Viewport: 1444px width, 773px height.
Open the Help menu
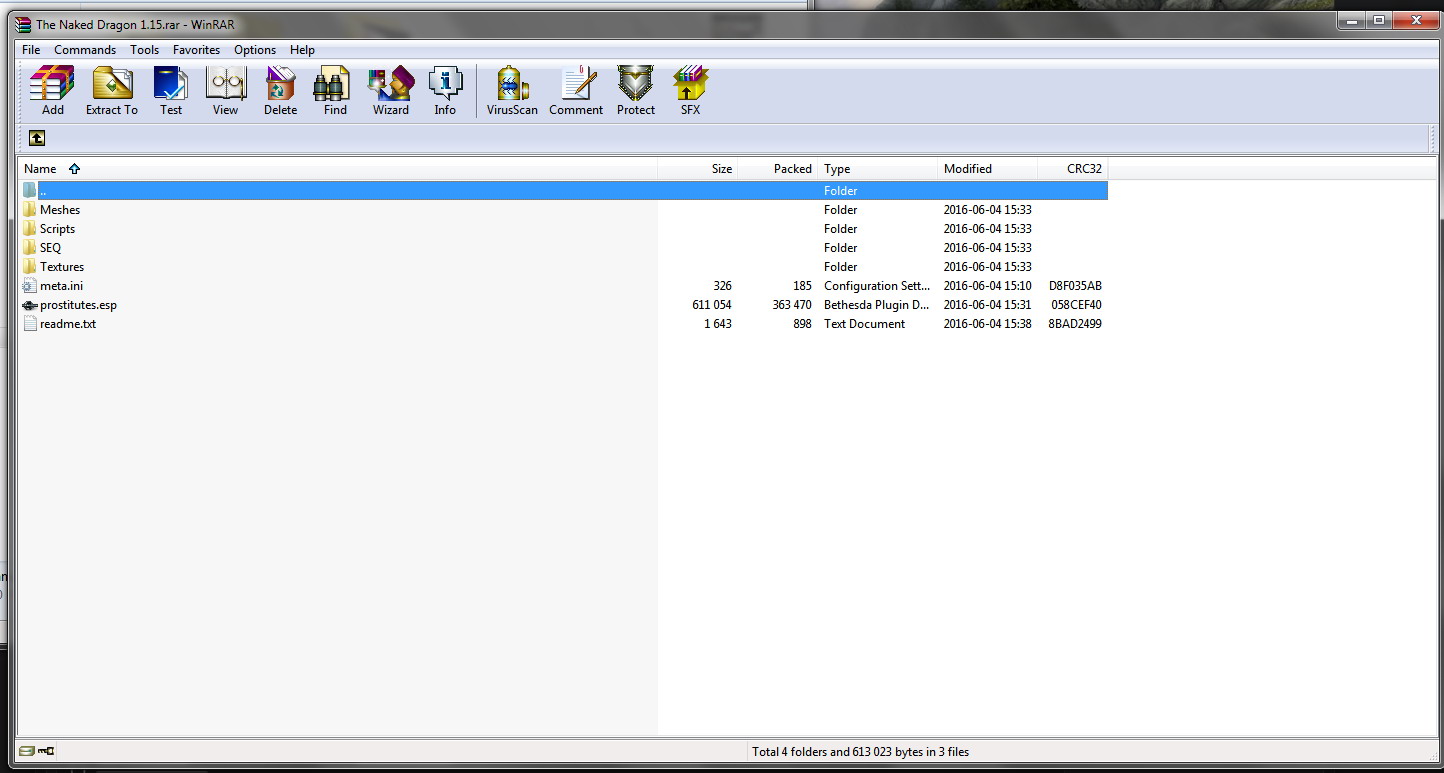click(x=302, y=50)
